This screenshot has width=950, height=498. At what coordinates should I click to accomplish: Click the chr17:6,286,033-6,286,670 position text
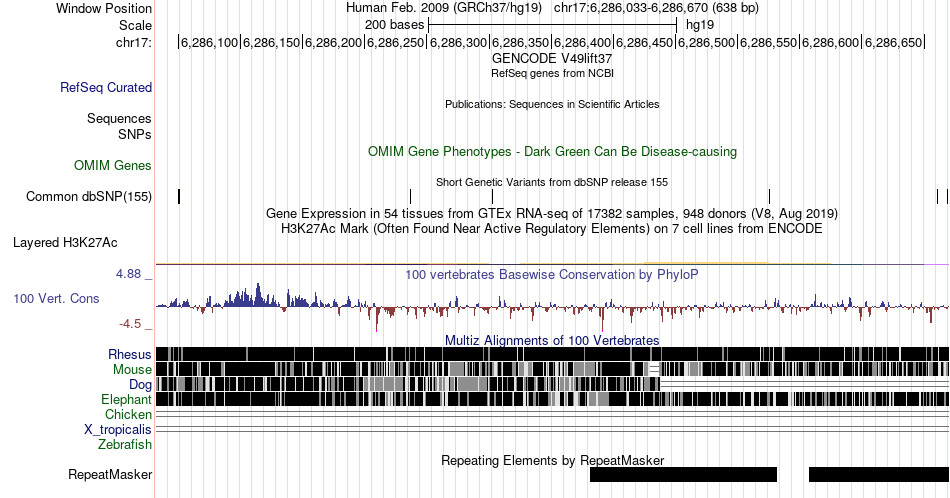tap(656, 8)
